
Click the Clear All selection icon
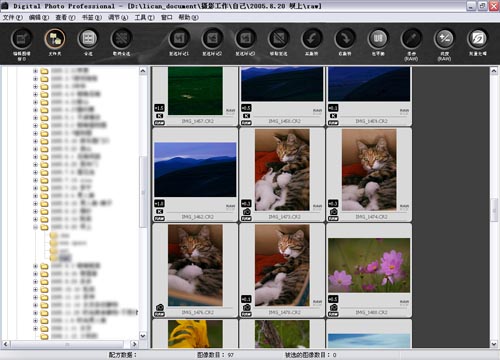click(121, 39)
